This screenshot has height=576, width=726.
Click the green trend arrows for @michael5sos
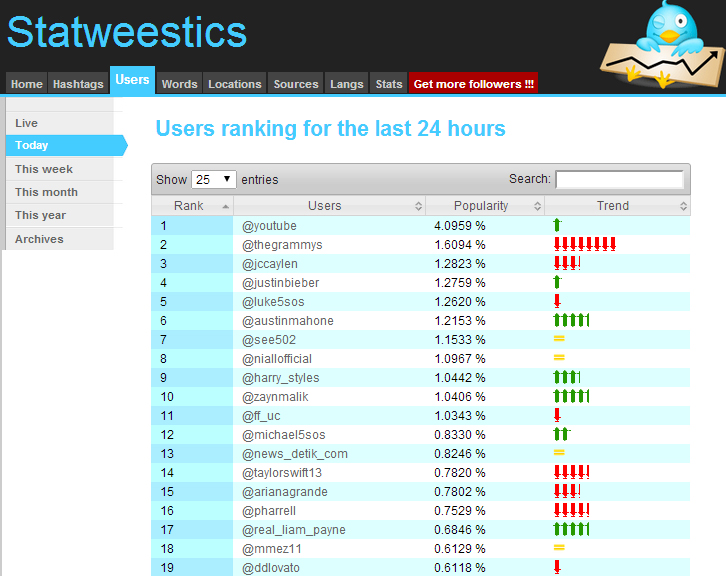pyautogui.click(x=562, y=434)
